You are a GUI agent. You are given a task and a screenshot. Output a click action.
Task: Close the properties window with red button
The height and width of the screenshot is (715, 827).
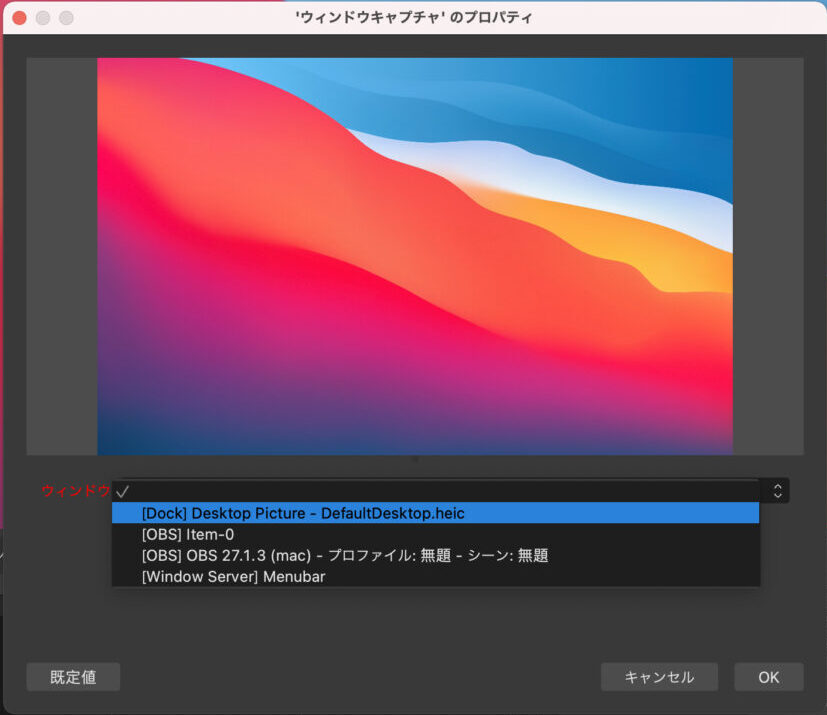[x=20, y=18]
